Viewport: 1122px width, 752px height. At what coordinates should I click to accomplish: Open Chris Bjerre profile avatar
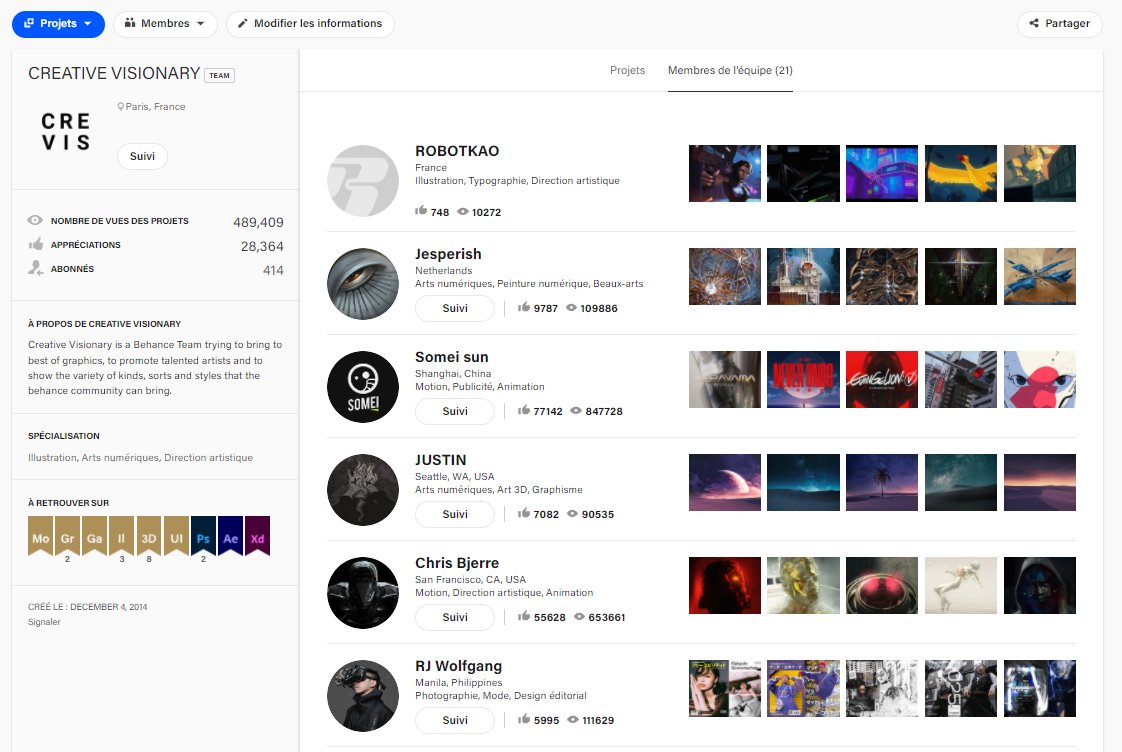pyautogui.click(x=363, y=593)
